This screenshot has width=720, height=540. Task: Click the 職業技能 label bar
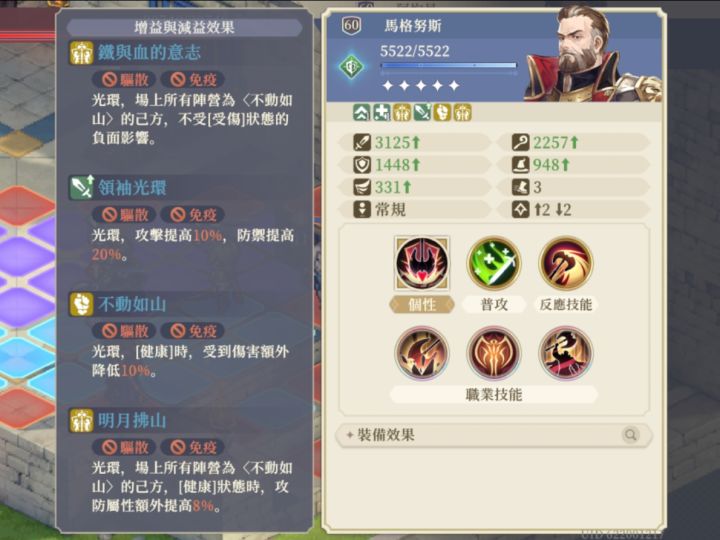[x=494, y=394]
